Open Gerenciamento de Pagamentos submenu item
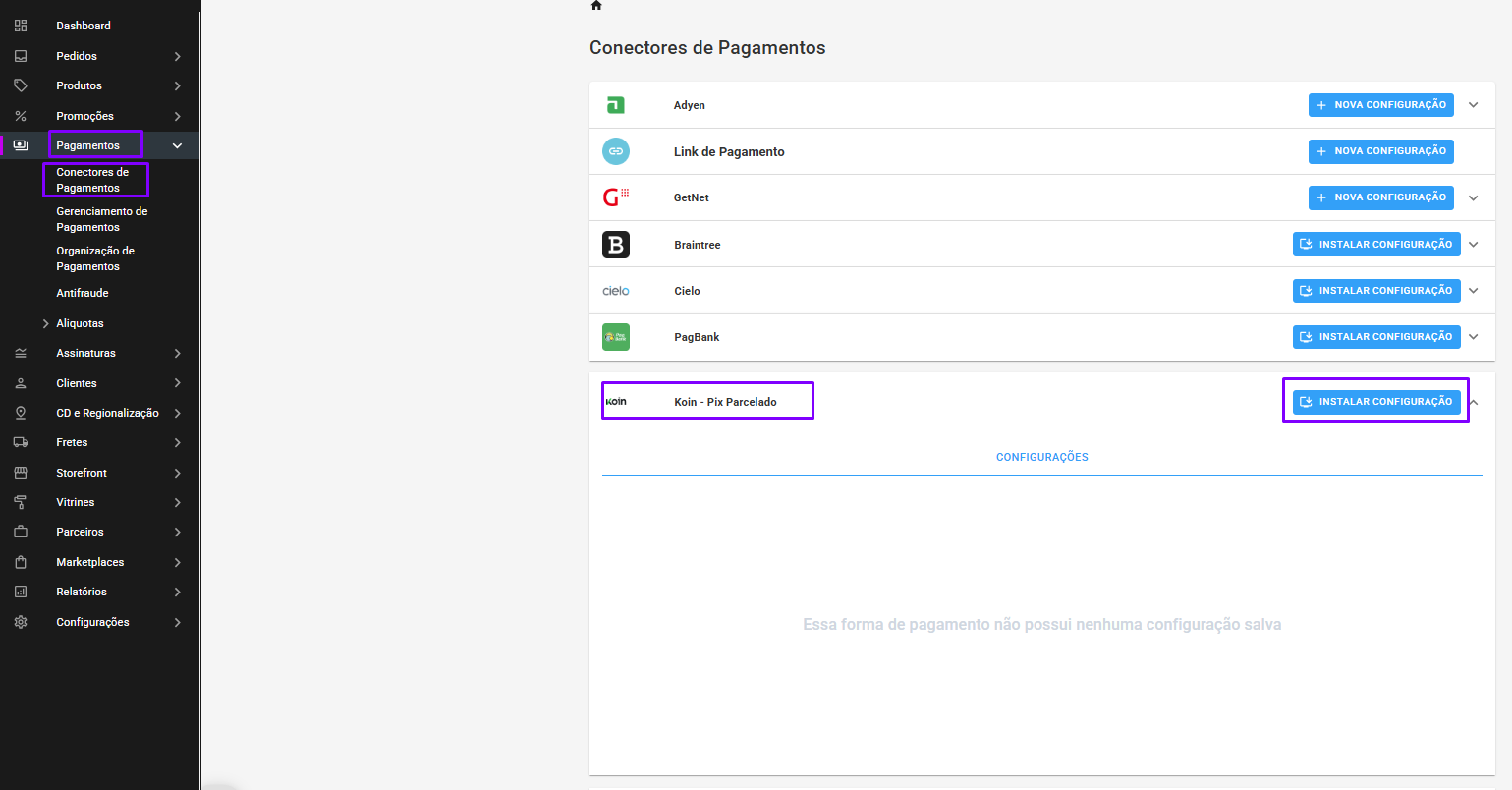This screenshot has width=1512, height=790. point(102,219)
